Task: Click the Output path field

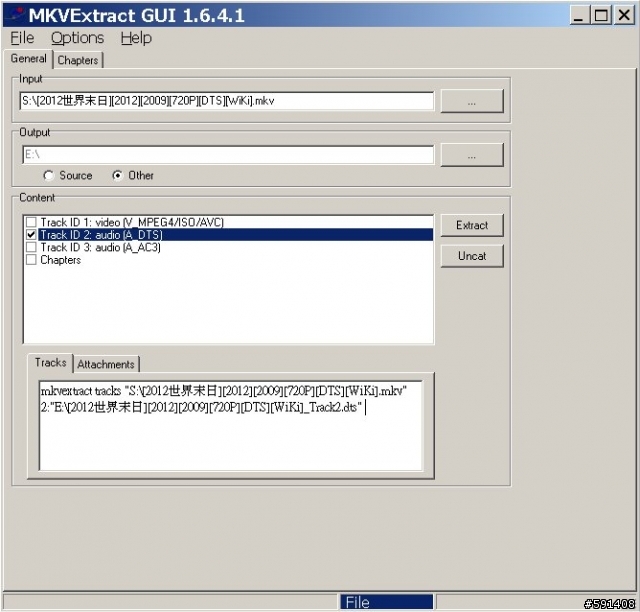Action: 228,155
